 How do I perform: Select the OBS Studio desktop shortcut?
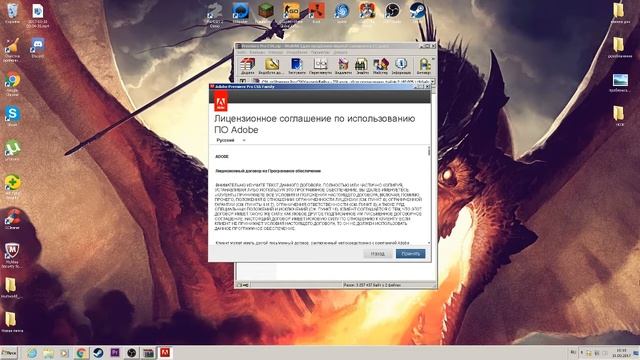(392, 12)
